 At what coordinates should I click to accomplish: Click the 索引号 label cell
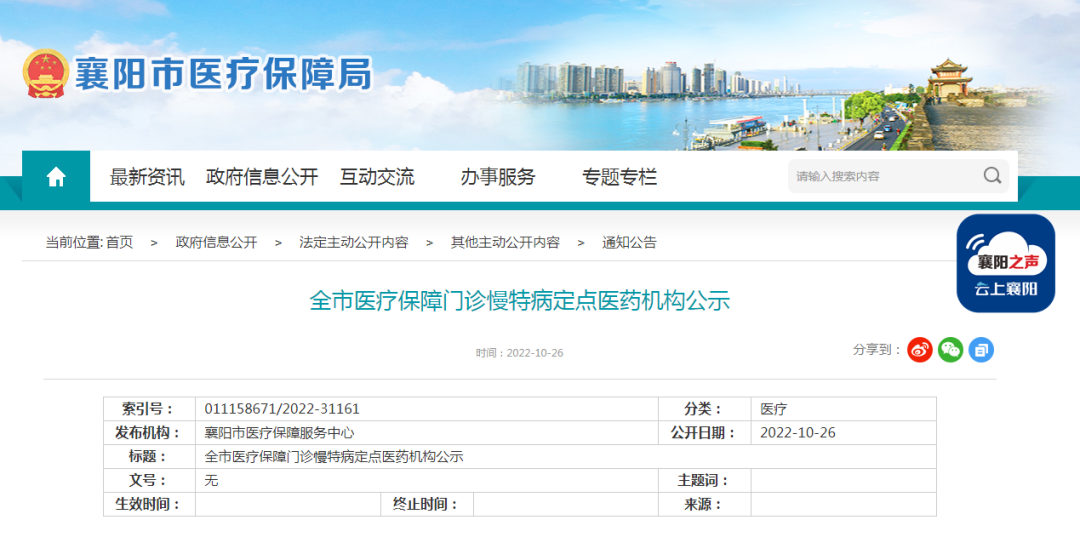click(x=149, y=409)
